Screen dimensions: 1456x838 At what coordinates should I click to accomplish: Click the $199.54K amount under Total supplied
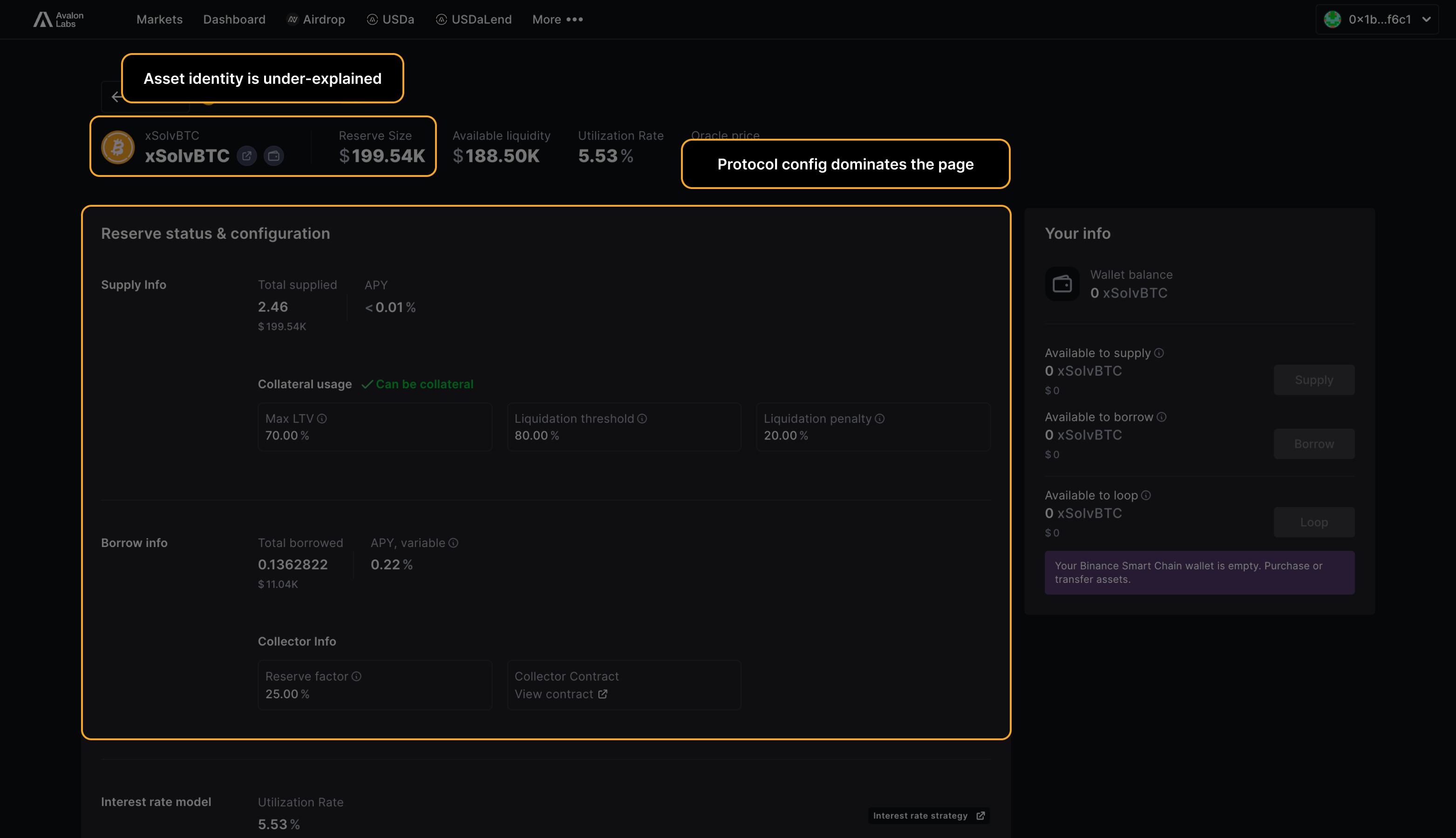(282, 327)
